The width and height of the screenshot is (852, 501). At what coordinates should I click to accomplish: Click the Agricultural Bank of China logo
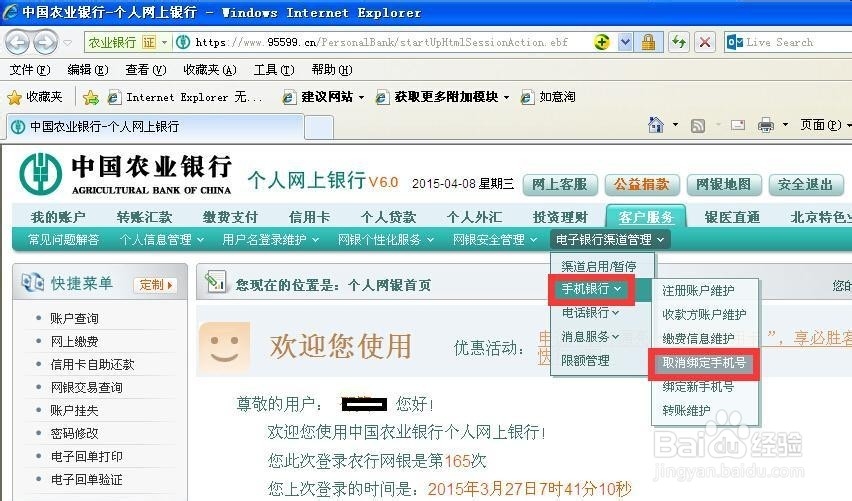click(x=126, y=174)
